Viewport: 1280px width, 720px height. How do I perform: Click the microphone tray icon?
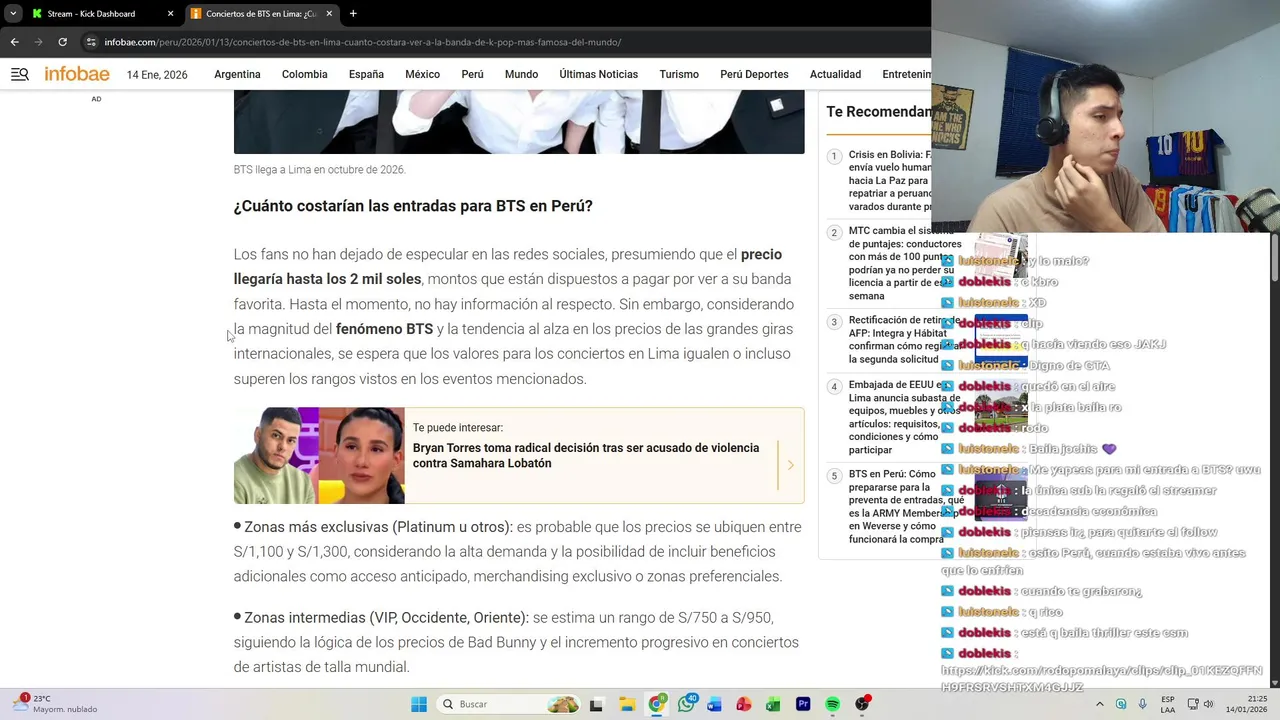point(1142,704)
